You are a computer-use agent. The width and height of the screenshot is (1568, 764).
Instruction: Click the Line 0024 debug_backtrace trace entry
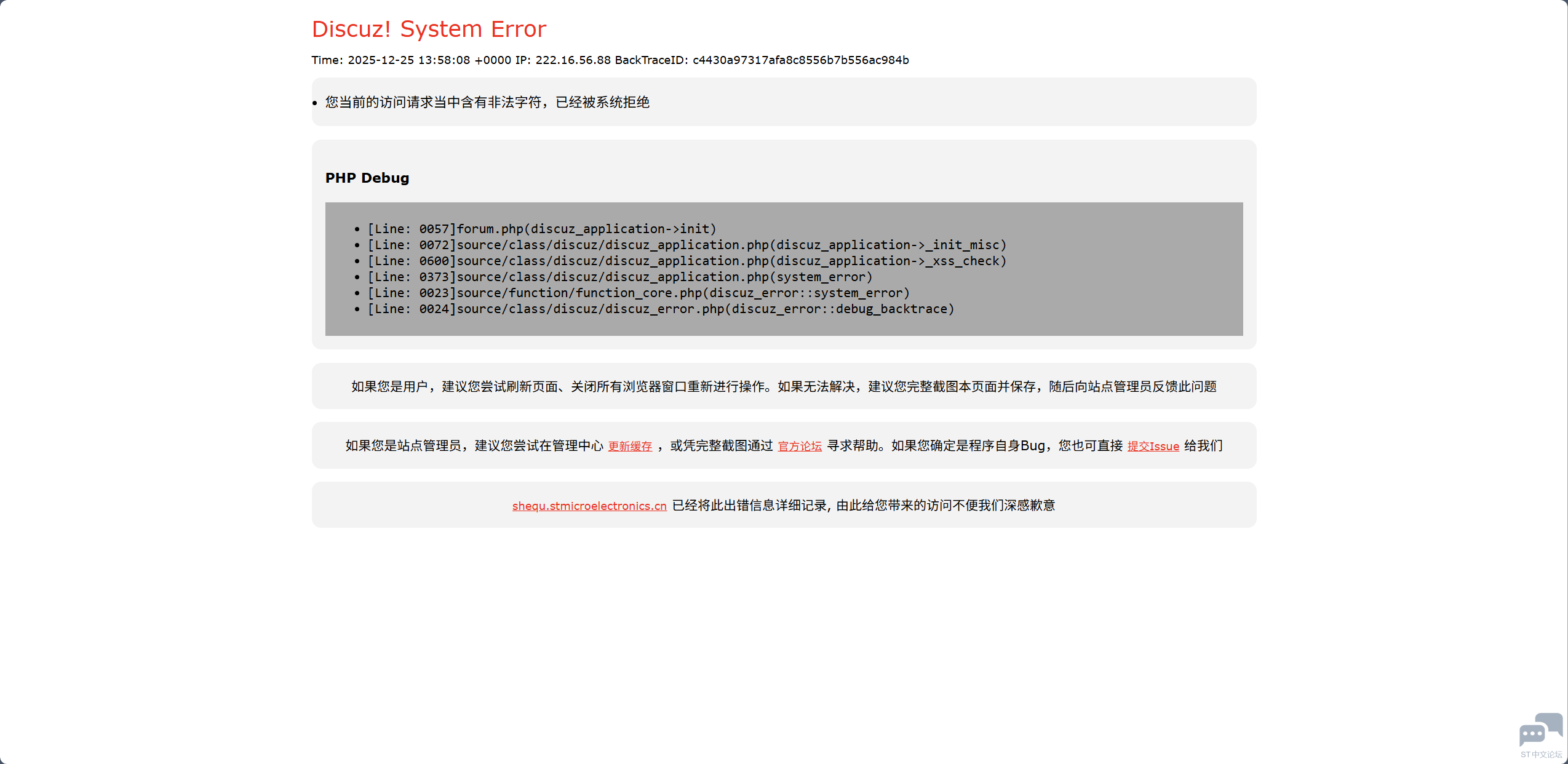[661, 309]
